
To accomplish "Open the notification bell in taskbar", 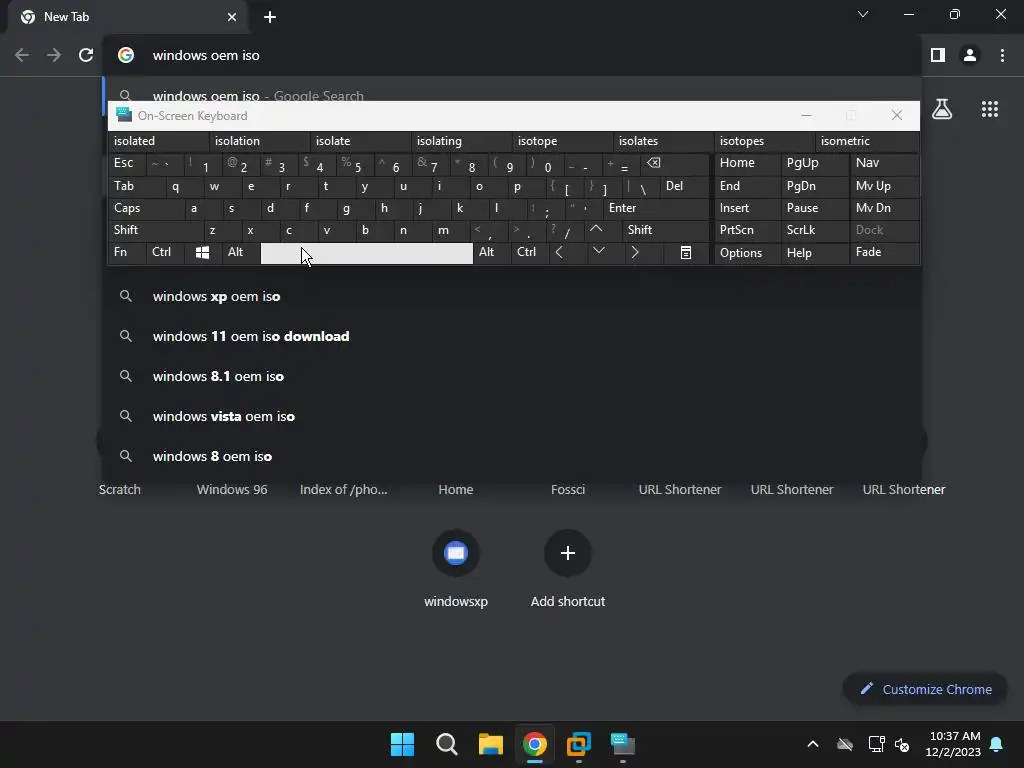I will (x=996, y=744).
